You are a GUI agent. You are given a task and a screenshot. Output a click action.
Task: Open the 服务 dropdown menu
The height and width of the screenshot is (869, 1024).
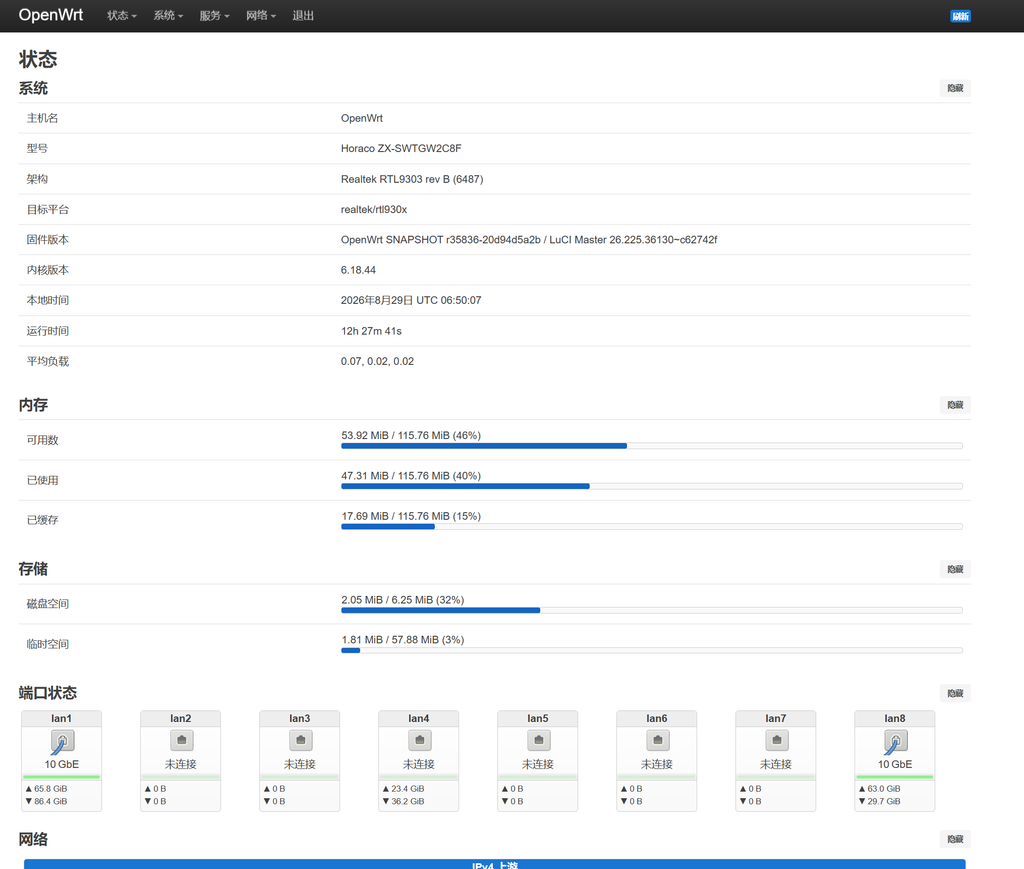[214, 16]
